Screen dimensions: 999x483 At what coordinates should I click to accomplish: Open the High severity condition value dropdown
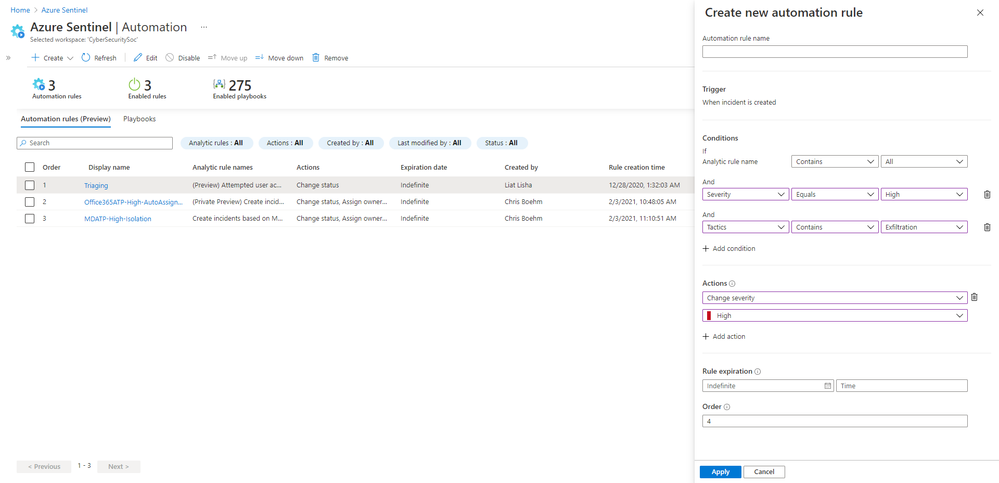point(924,194)
